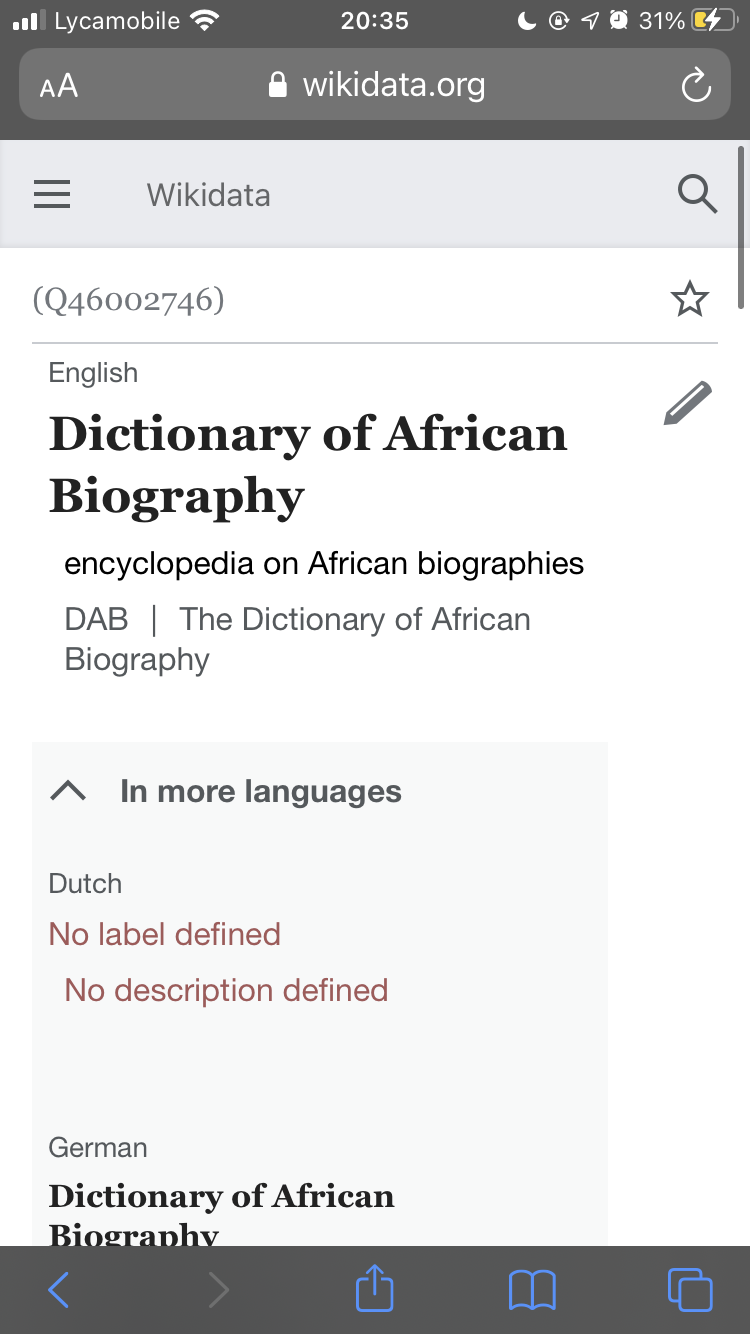Viewport: 750px width, 1334px height.
Task: Open Safari bookmarks
Action: click(x=532, y=1290)
